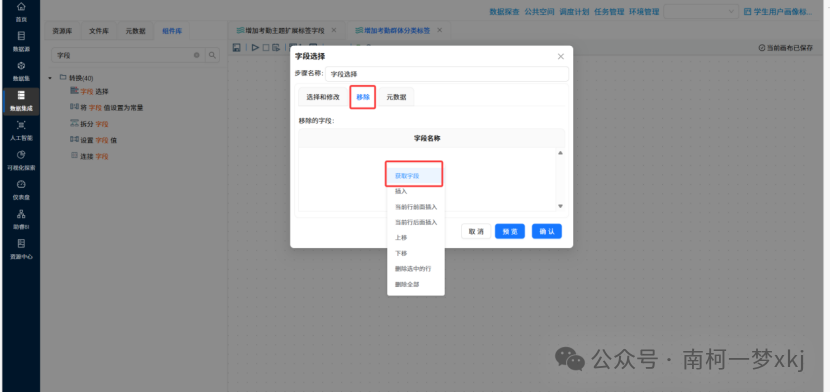The height and width of the screenshot is (392, 830).
Task: Click the 预览 button
Action: coord(510,232)
